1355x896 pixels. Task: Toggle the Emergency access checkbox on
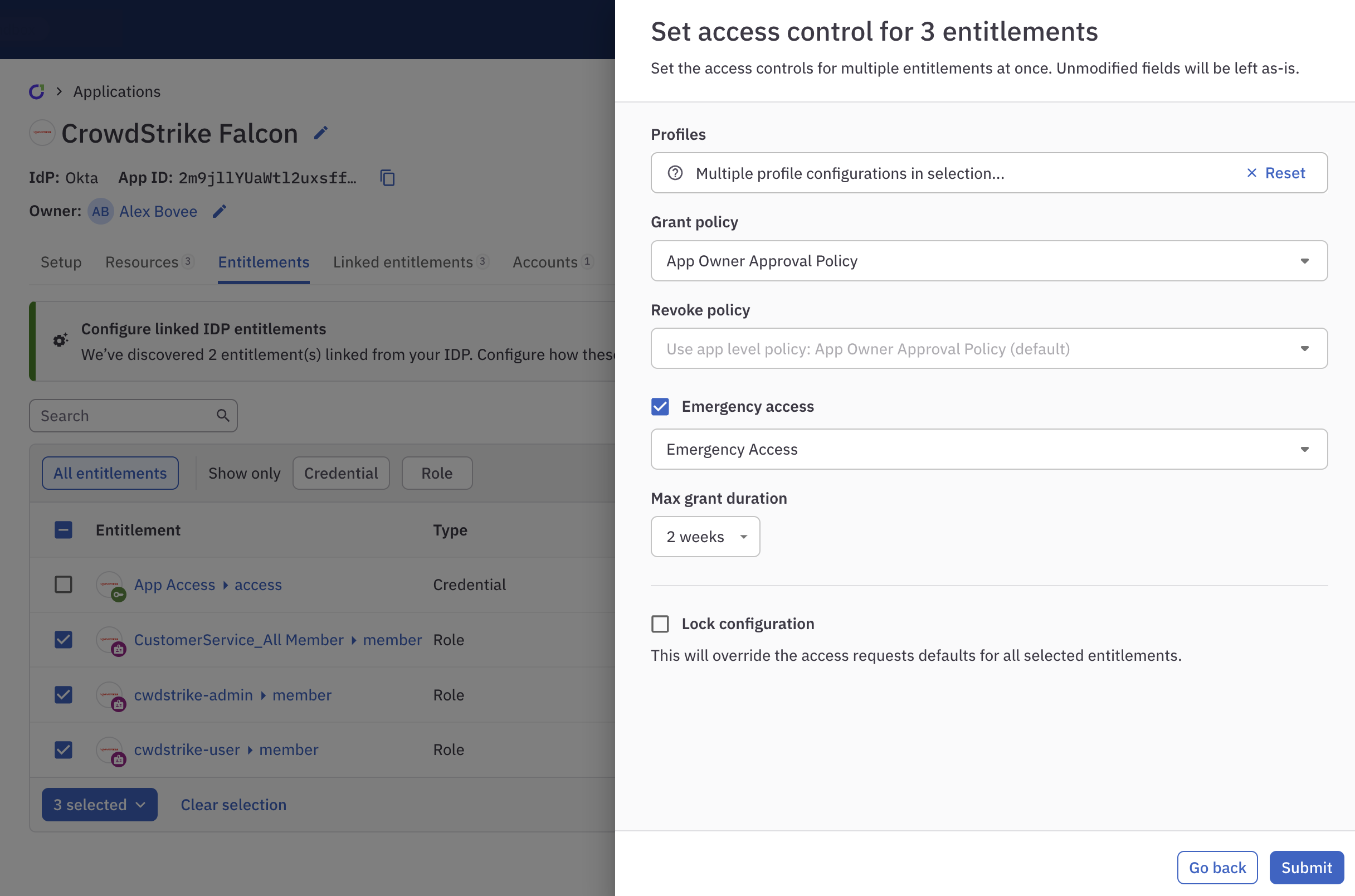(660, 406)
